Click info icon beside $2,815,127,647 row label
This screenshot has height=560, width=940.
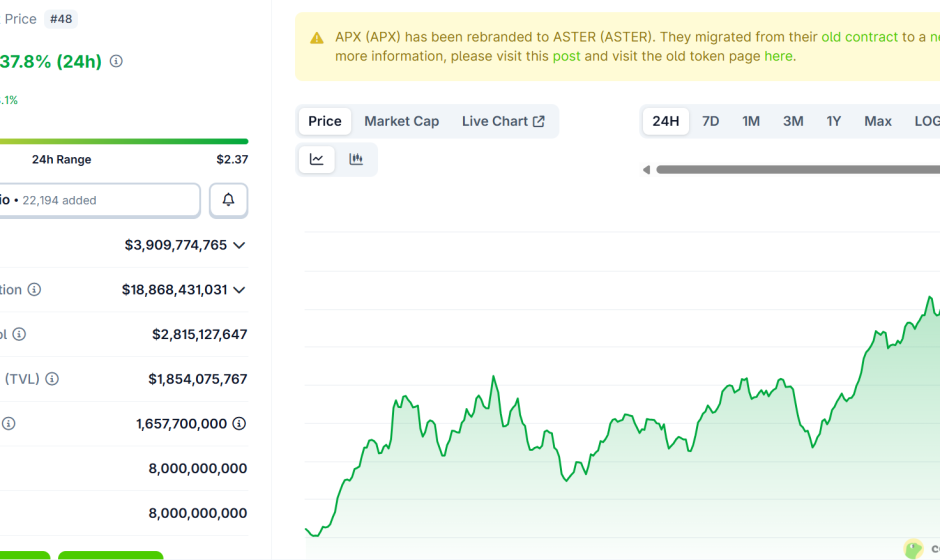(x=19, y=334)
